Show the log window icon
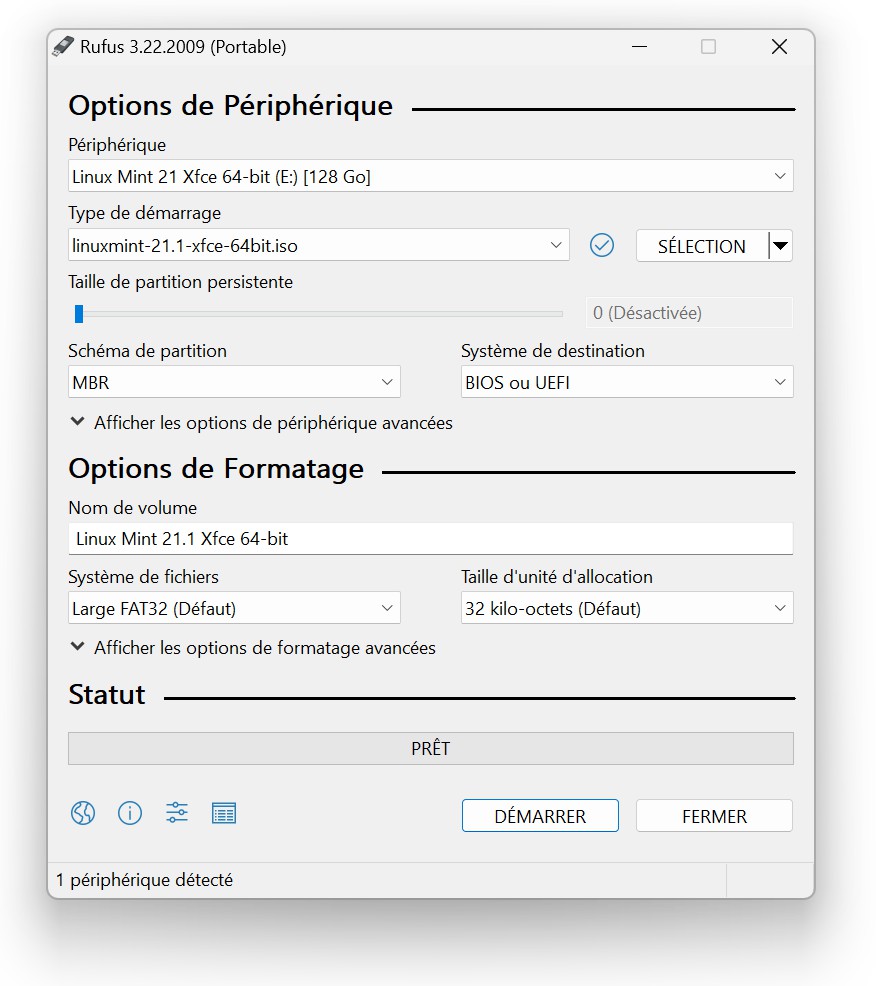This screenshot has width=876, height=986. point(224,813)
